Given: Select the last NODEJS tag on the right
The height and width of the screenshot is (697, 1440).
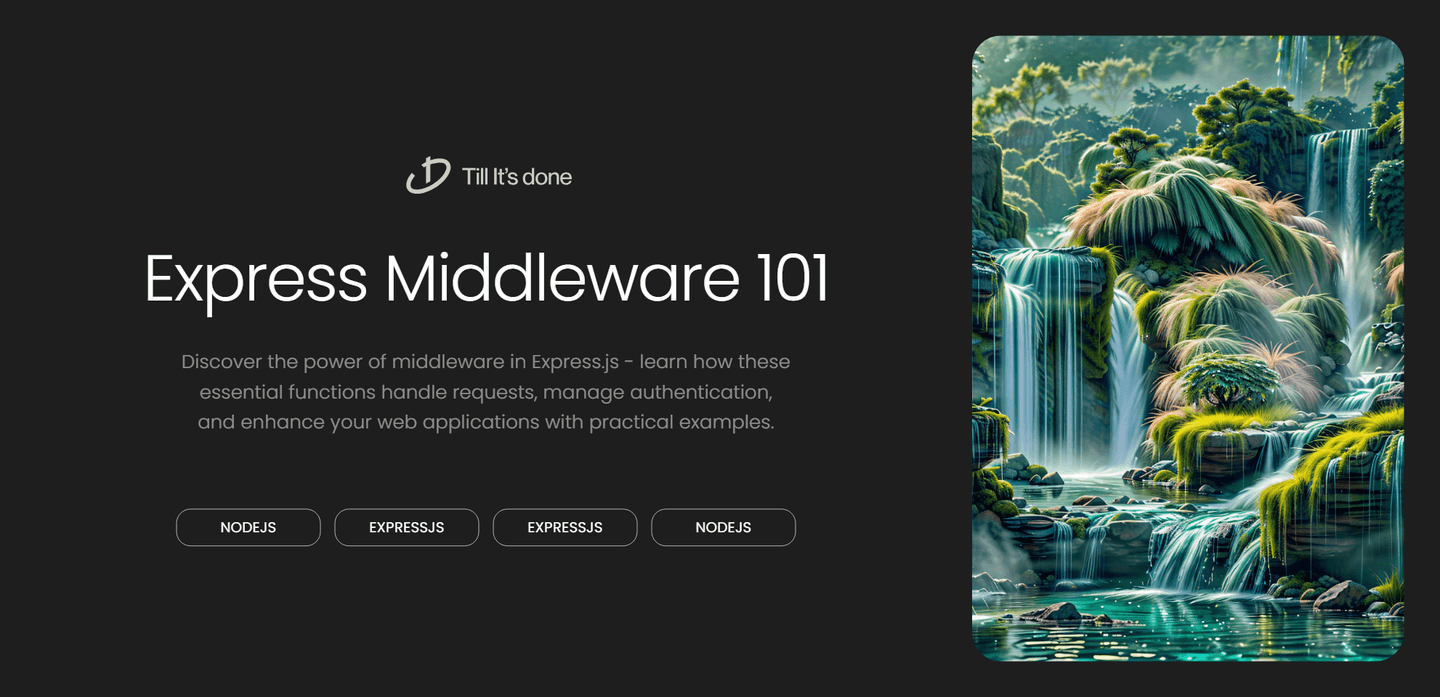Looking at the screenshot, I should pyautogui.click(x=723, y=527).
